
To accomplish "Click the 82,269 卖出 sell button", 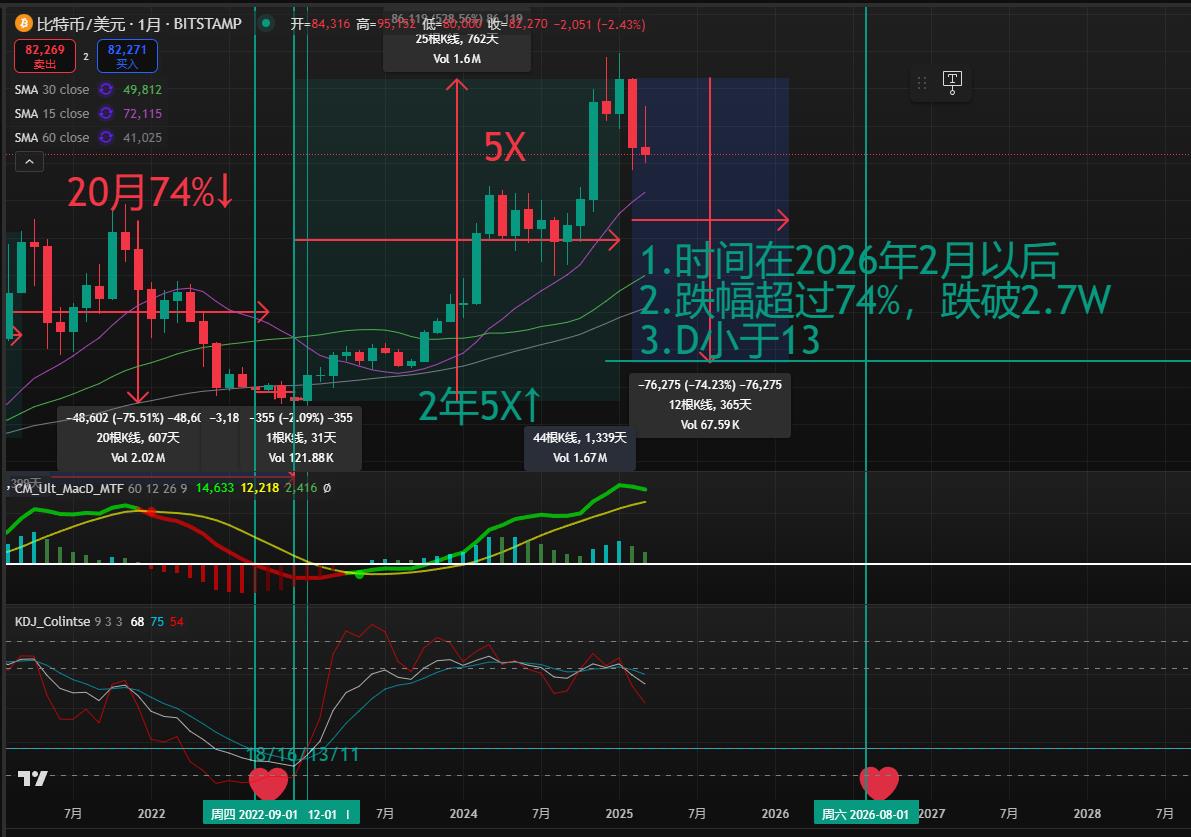I will click(x=45, y=56).
